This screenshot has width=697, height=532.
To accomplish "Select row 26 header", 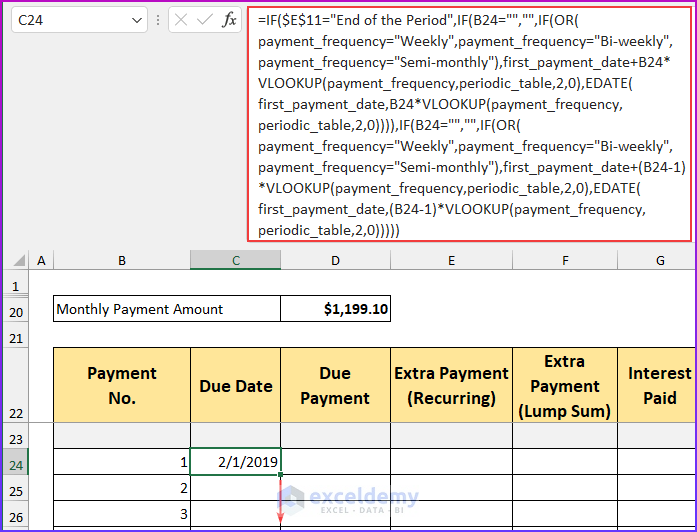I will pyautogui.click(x=16, y=514).
